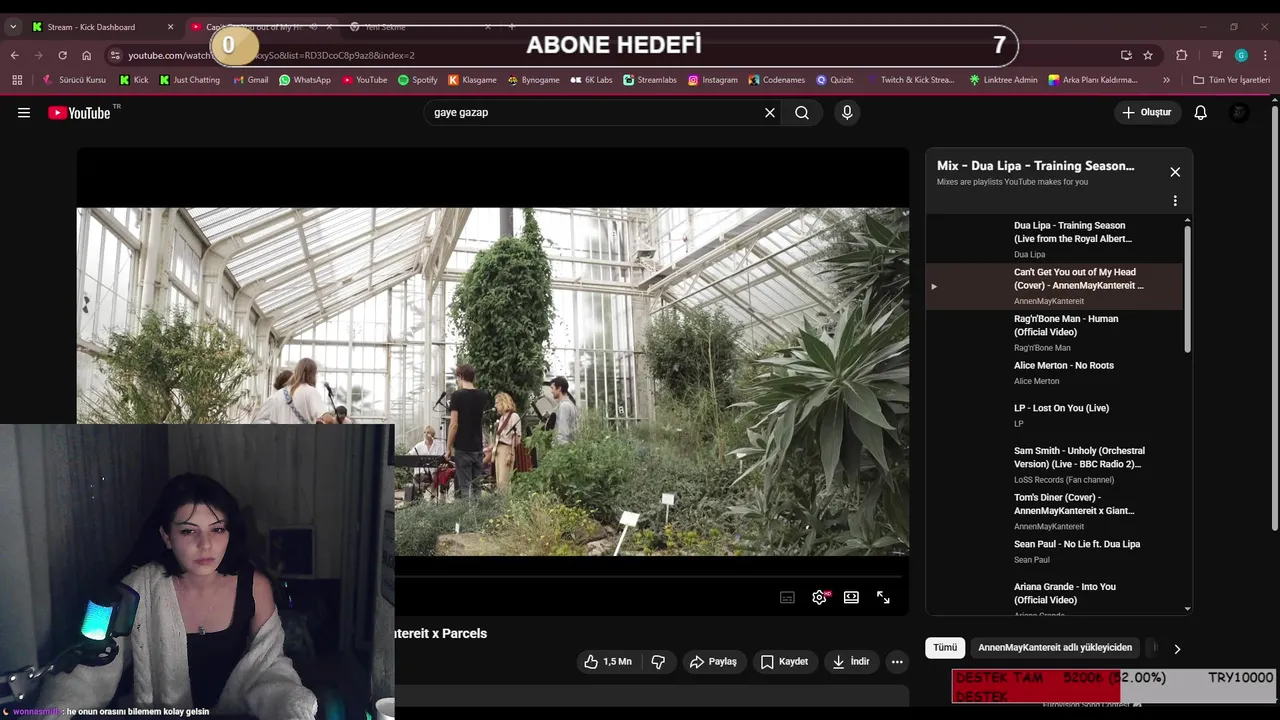Click the main video frame
The width and height of the screenshot is (1280, 720).
[x=493, y=381]
